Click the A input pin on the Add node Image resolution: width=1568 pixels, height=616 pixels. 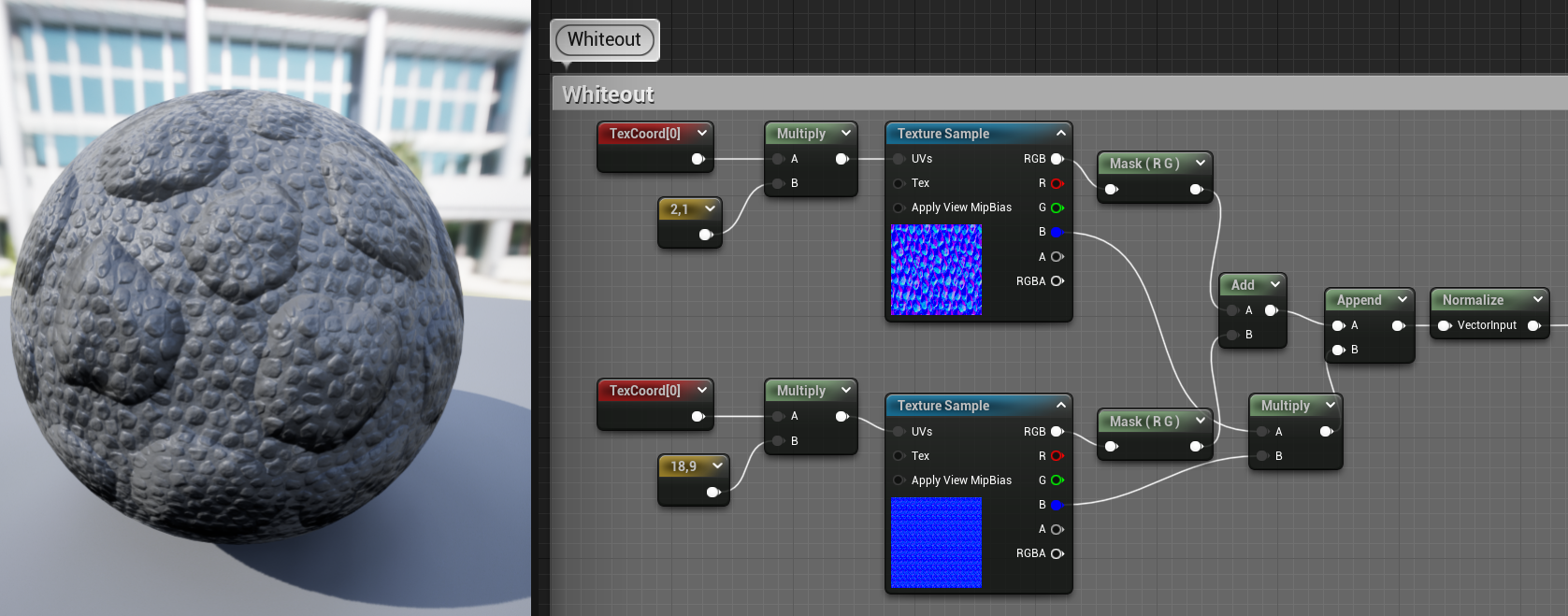[1233, 310]
